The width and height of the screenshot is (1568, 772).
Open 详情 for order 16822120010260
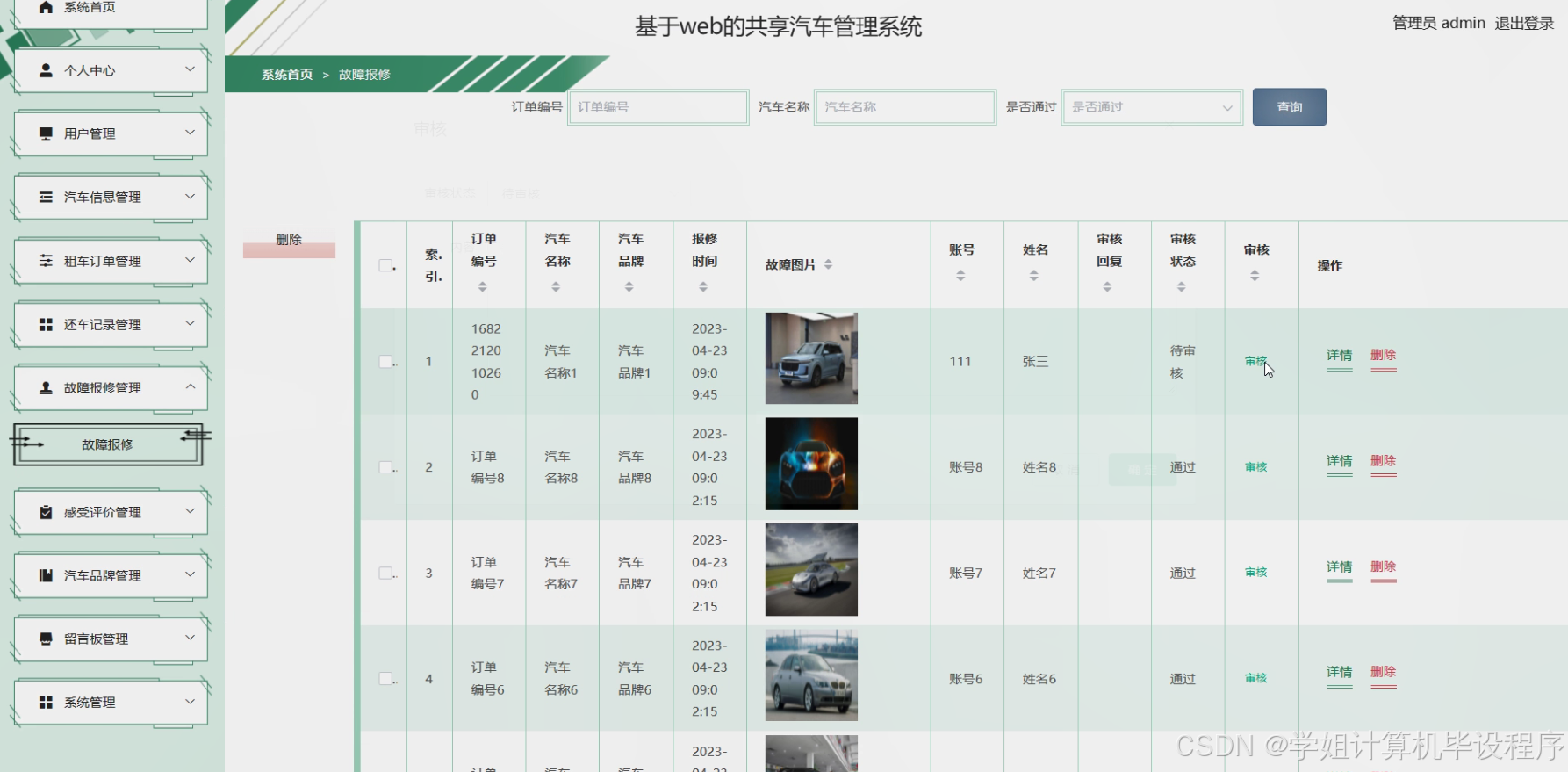coord(1339,356)
